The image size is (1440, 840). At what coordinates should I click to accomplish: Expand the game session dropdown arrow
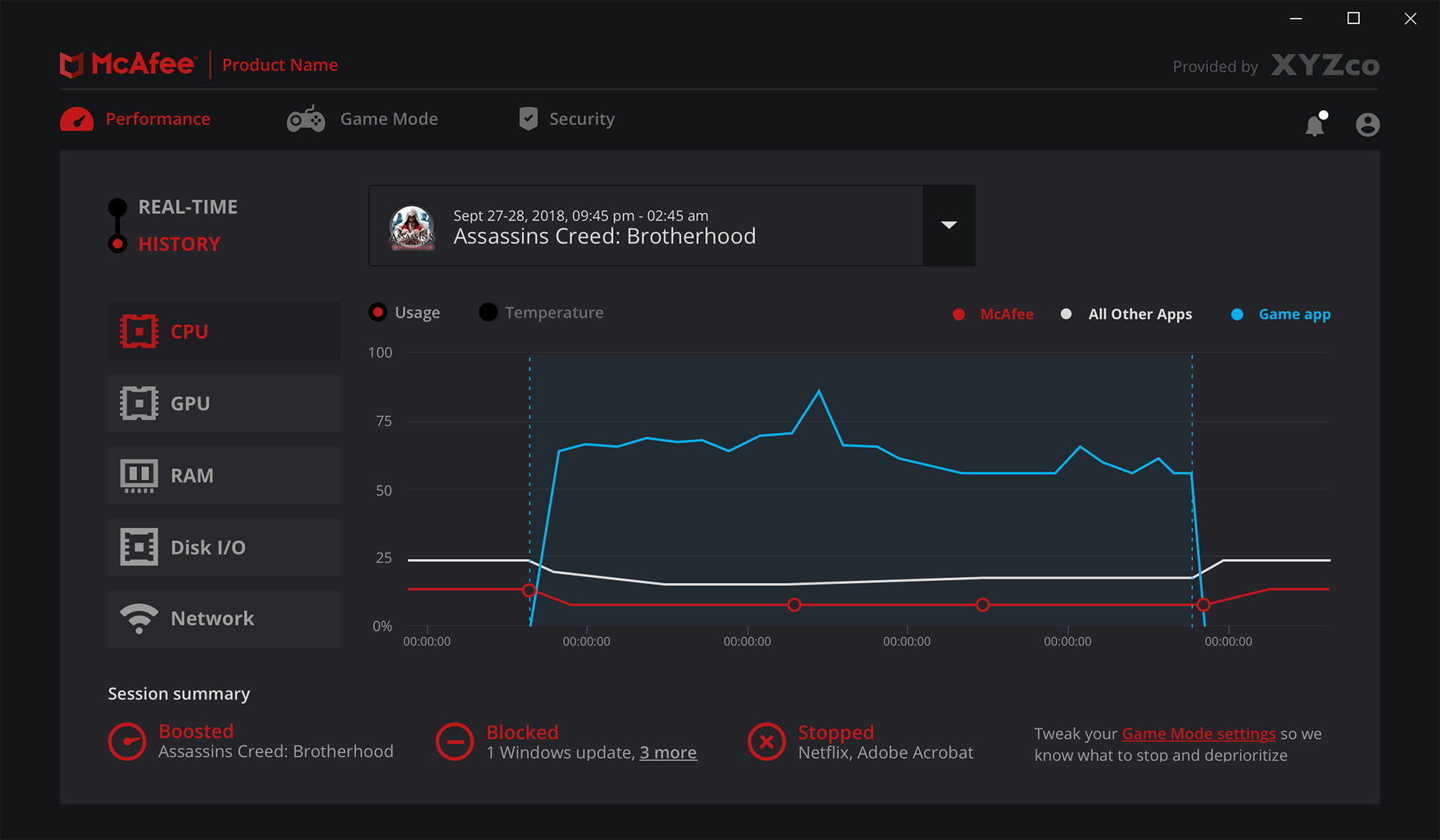pos(949,225)
